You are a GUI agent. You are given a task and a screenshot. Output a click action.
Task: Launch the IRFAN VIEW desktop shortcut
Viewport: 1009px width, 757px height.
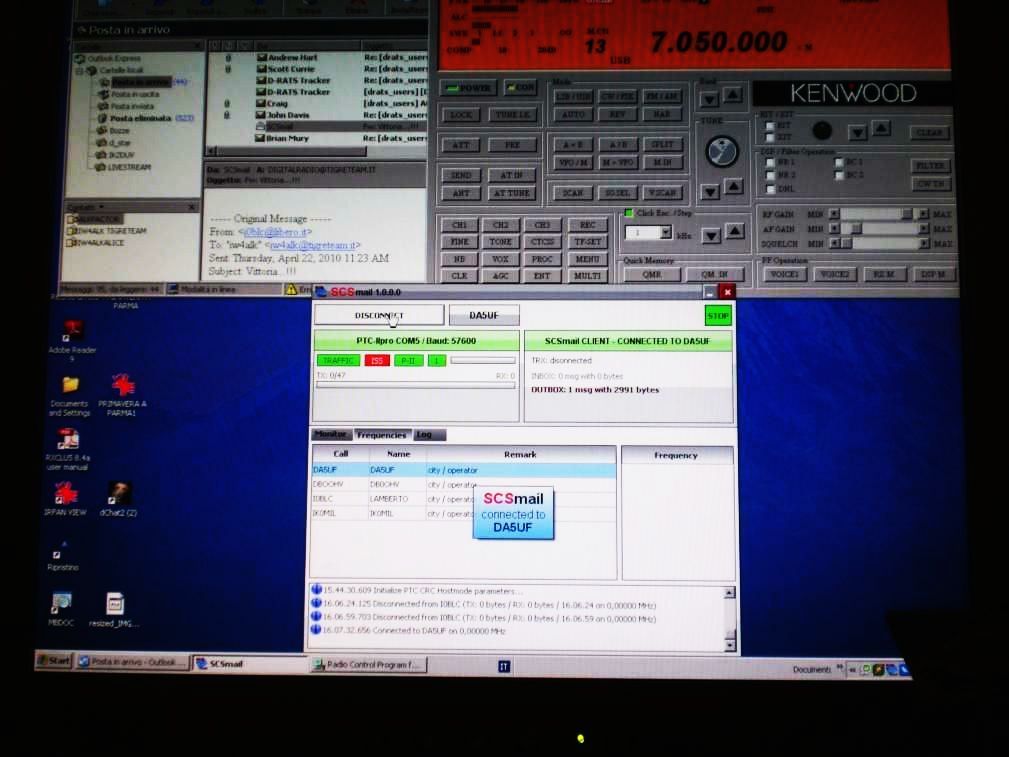[x=66, y=494]
